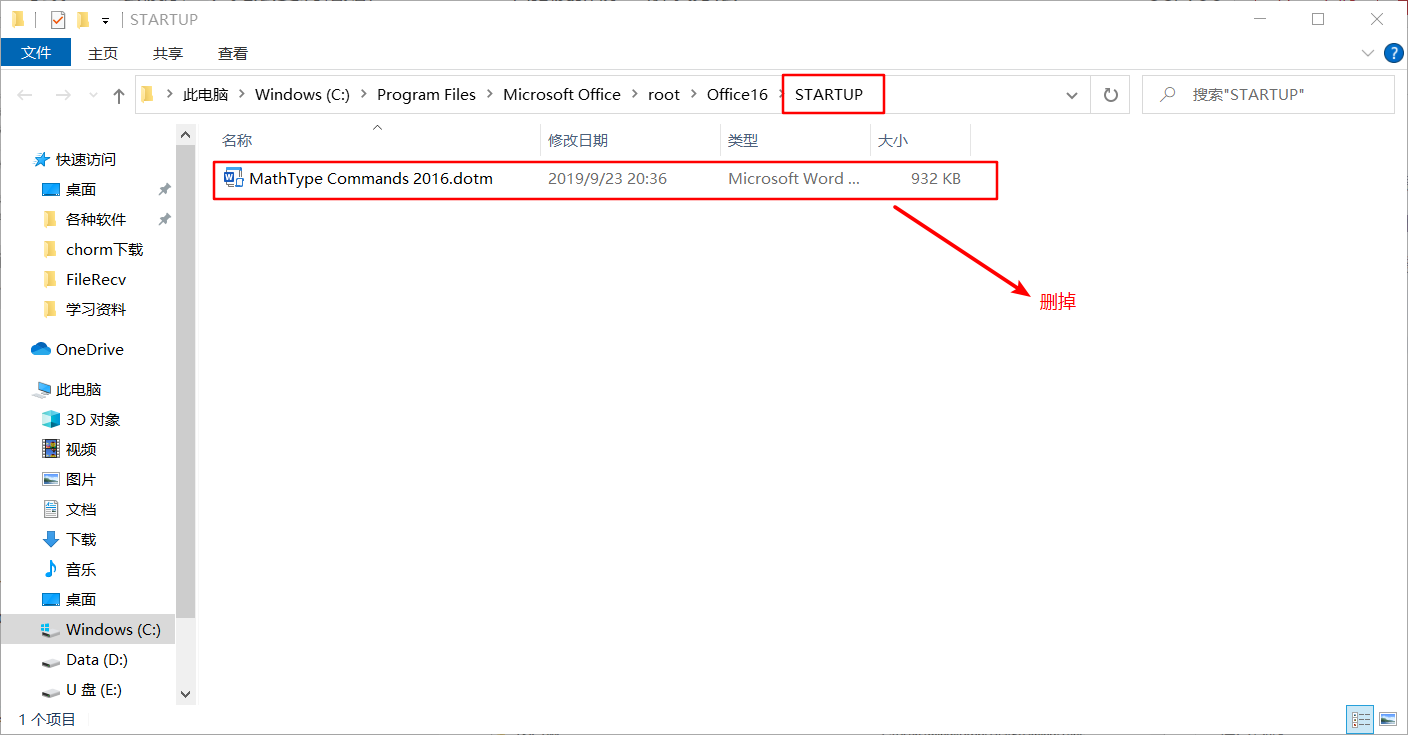Open the 文件 menu
The width and height of the screenshot is (1408, 735).
(36, 53)
